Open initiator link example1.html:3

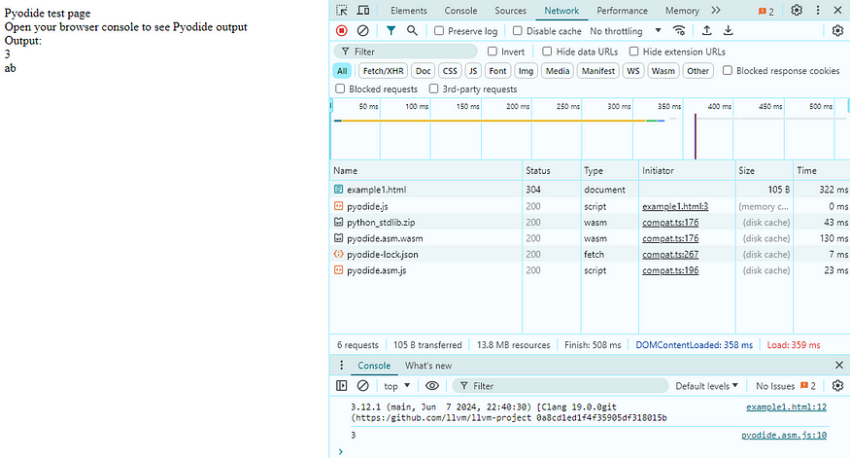point(675,206)
